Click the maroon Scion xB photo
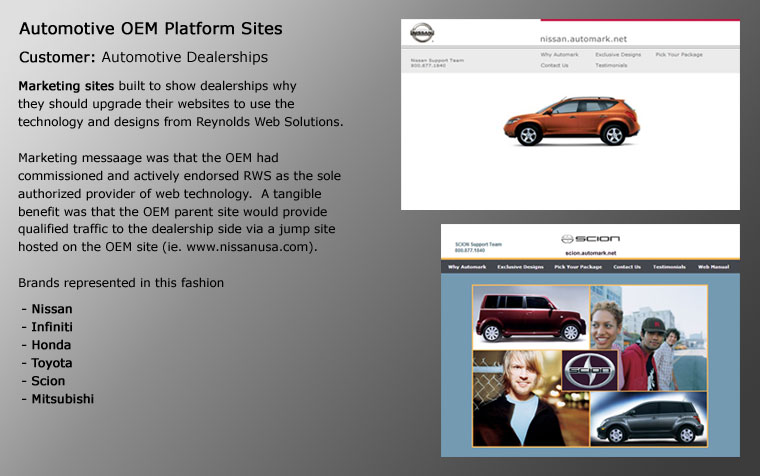Viewport: 760px width, 476px height. tap(531, 317)
